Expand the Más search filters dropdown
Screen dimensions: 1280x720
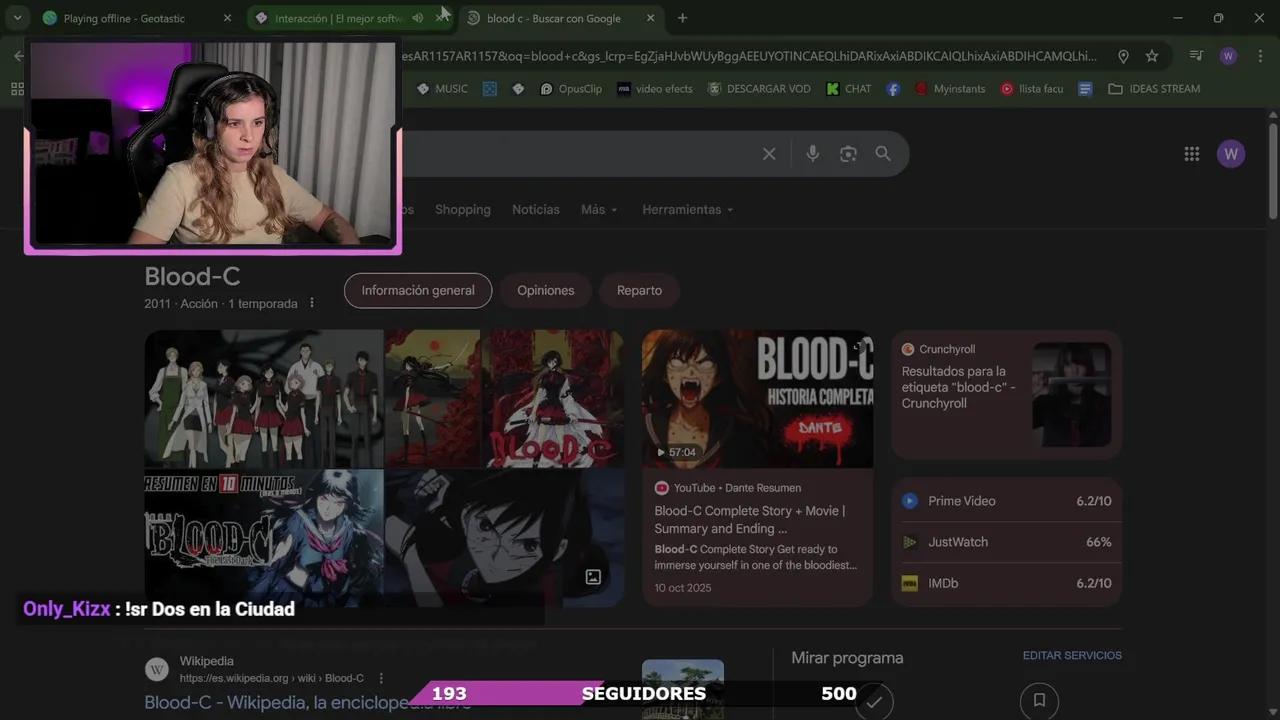pyautogui.click(x=599, y=210)
